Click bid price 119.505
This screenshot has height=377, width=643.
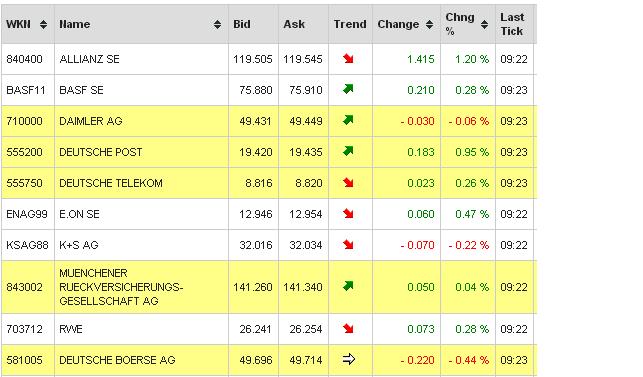point(253,59)
